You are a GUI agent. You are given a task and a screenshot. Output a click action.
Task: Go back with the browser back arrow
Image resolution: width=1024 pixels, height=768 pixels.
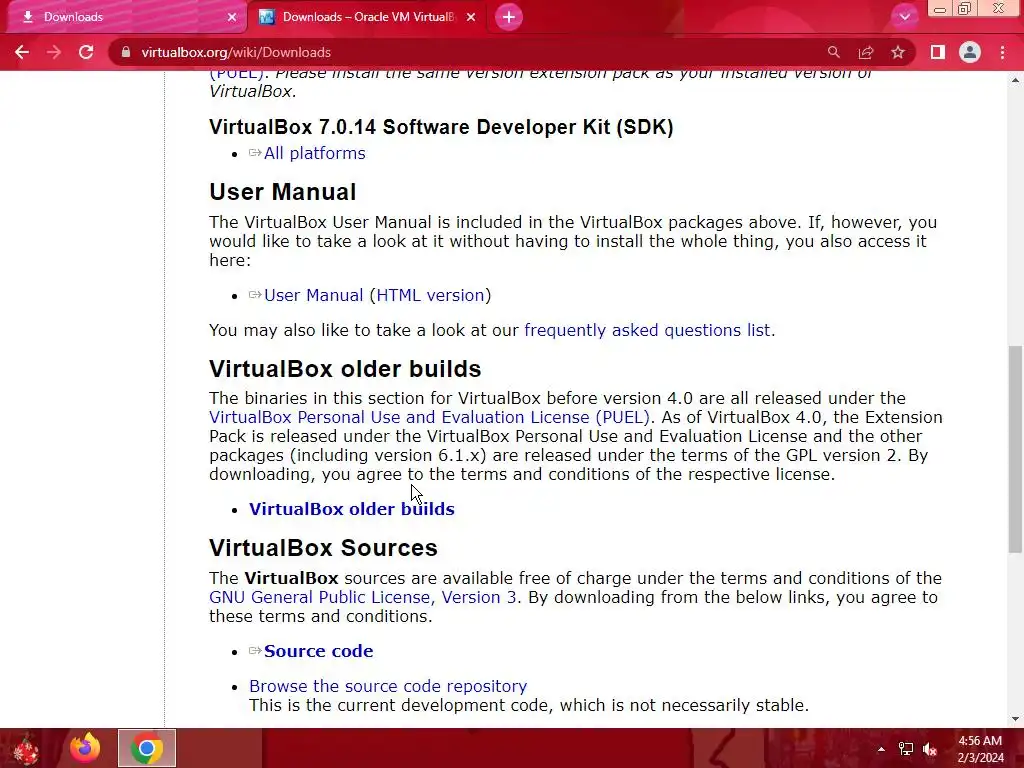(x=22, y=52)
